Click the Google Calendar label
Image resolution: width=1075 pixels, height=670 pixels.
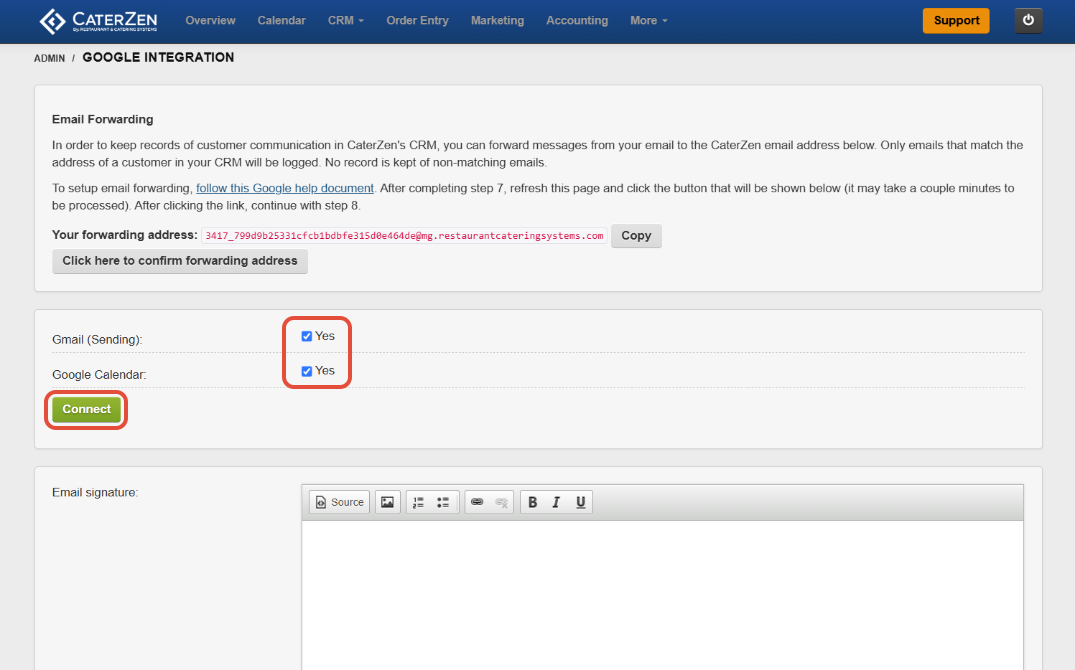click(x=99, y=374)
